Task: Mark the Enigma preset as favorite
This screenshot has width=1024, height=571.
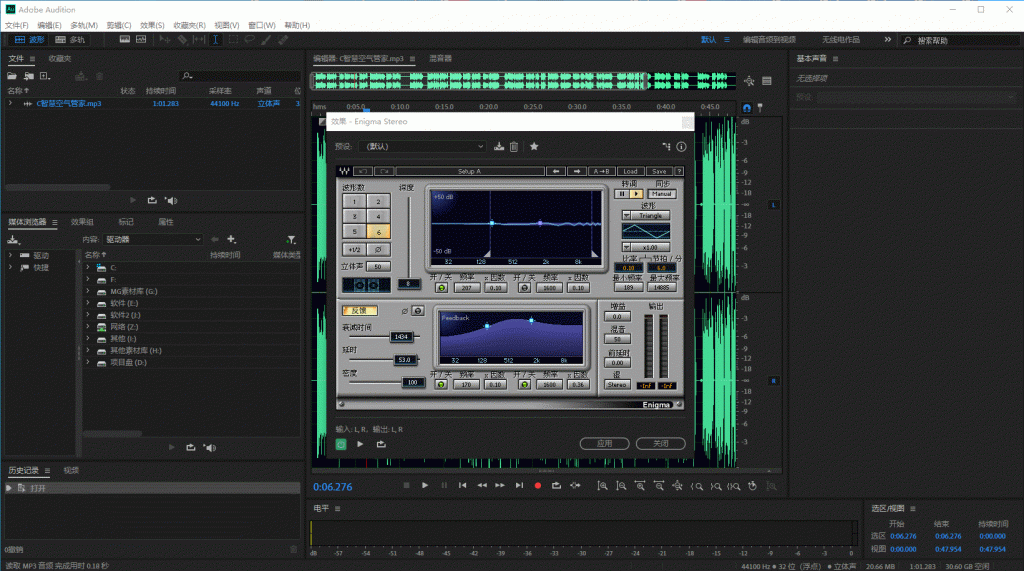Action: tap(534, 146)
